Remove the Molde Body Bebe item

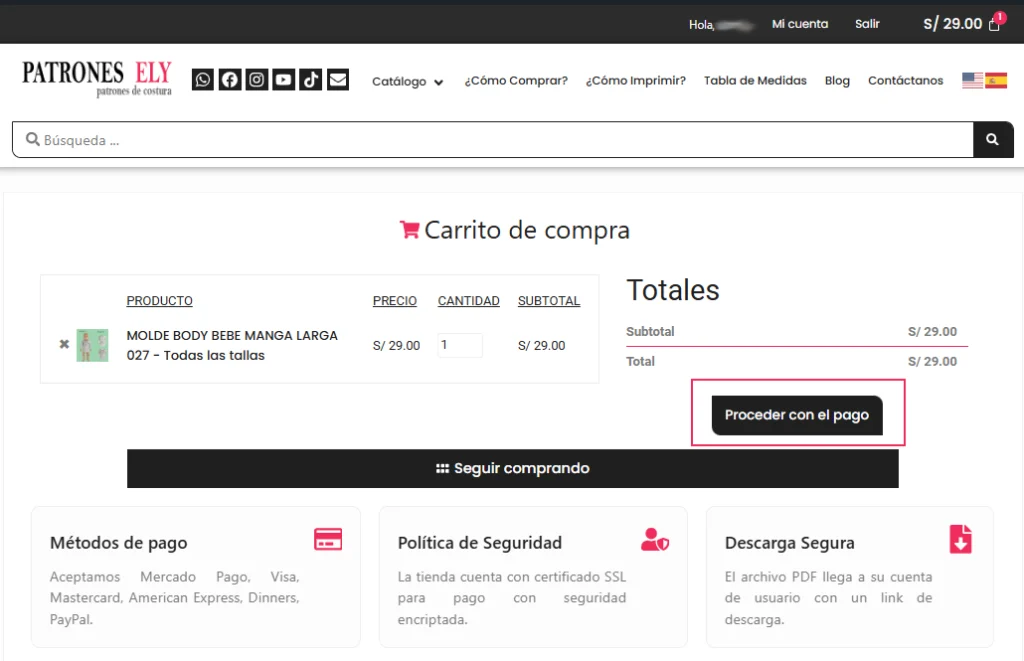click(64, 344)
